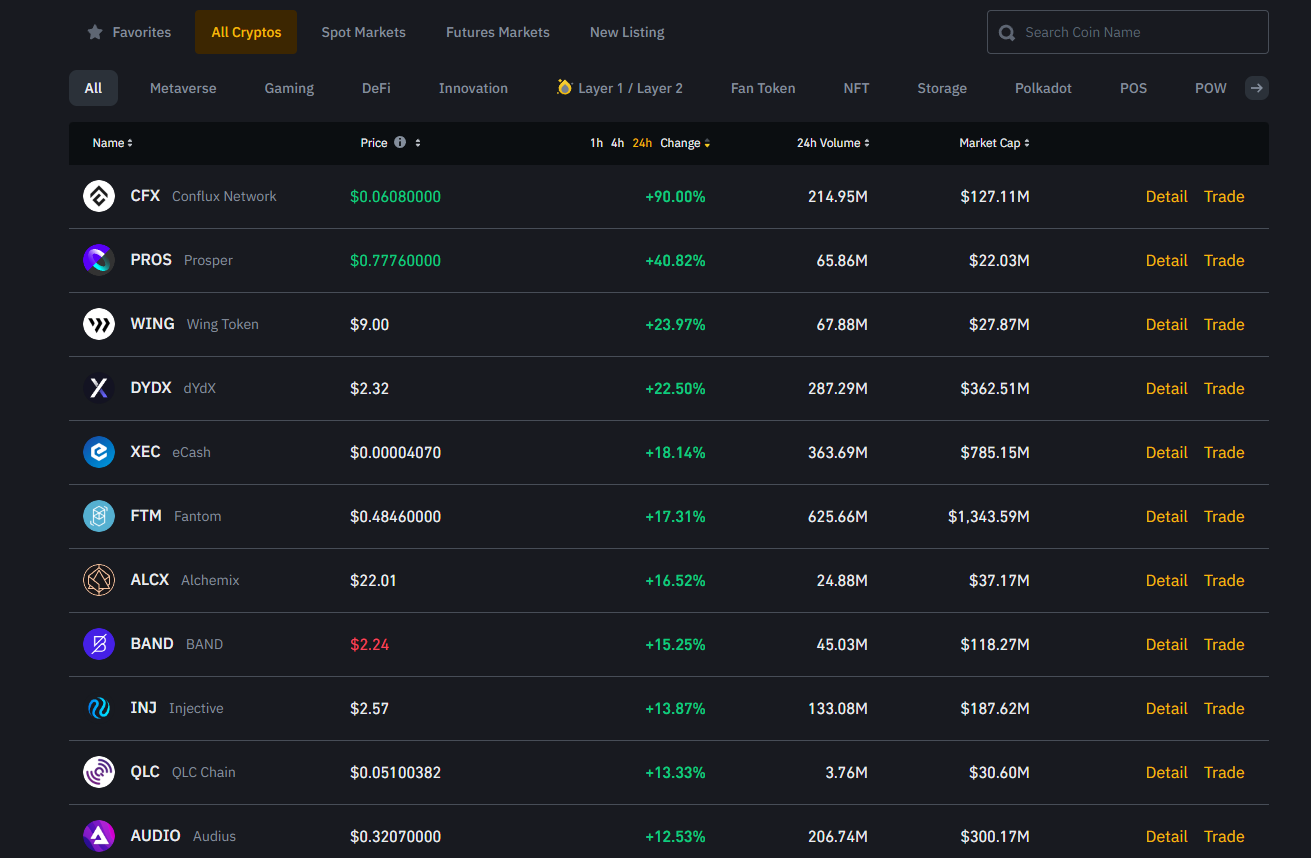Click the Audius AUDIO coin icon
The height and width of the screenshot is (858, 1311).
coord(99,836)
